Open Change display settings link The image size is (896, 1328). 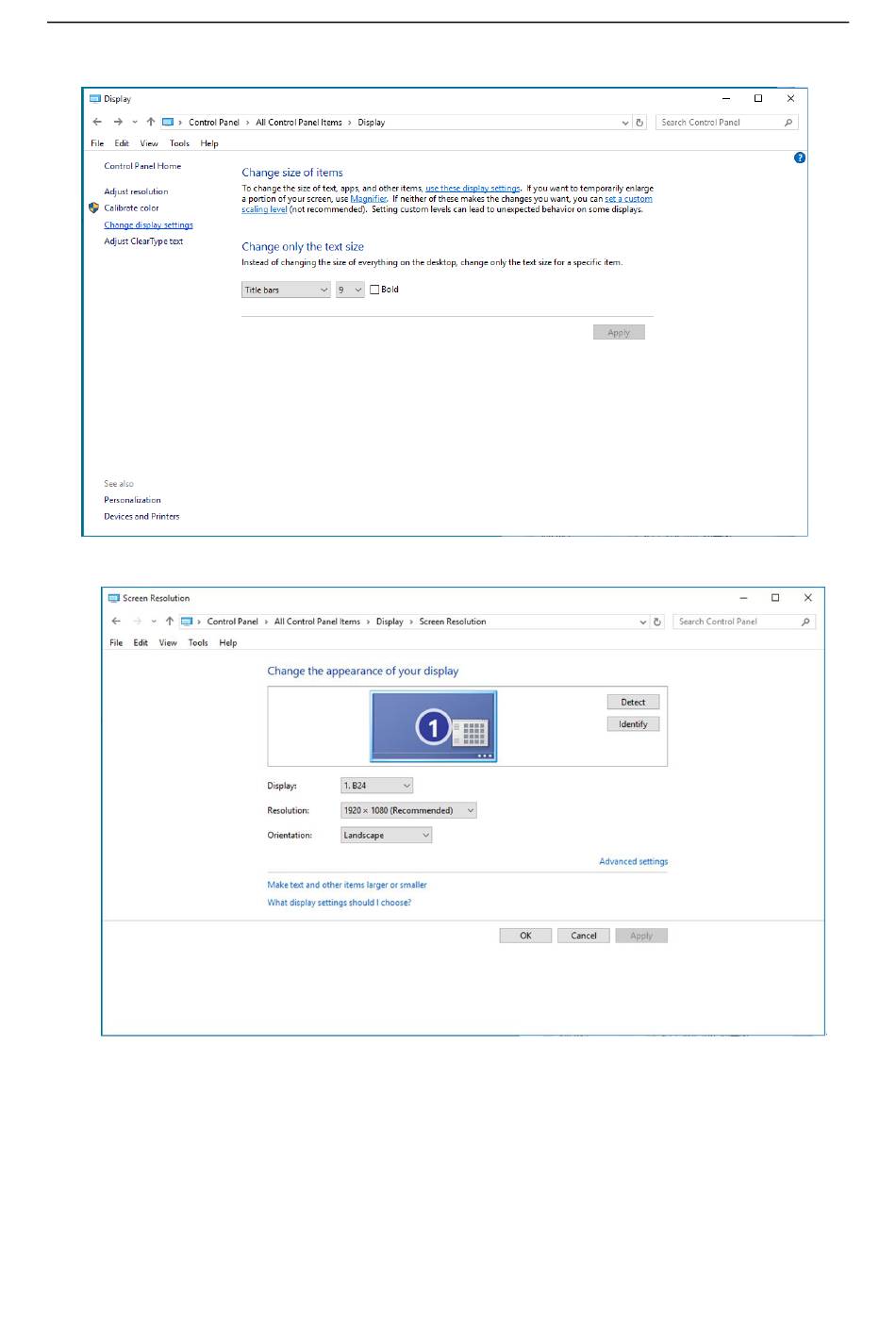point(148,225)
